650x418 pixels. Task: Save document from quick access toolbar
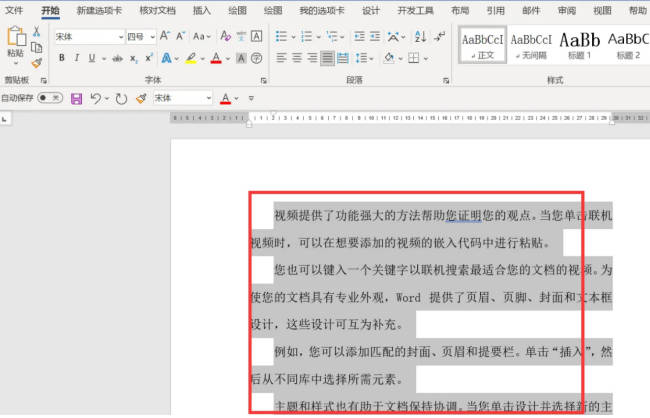(x=76, y=98)
